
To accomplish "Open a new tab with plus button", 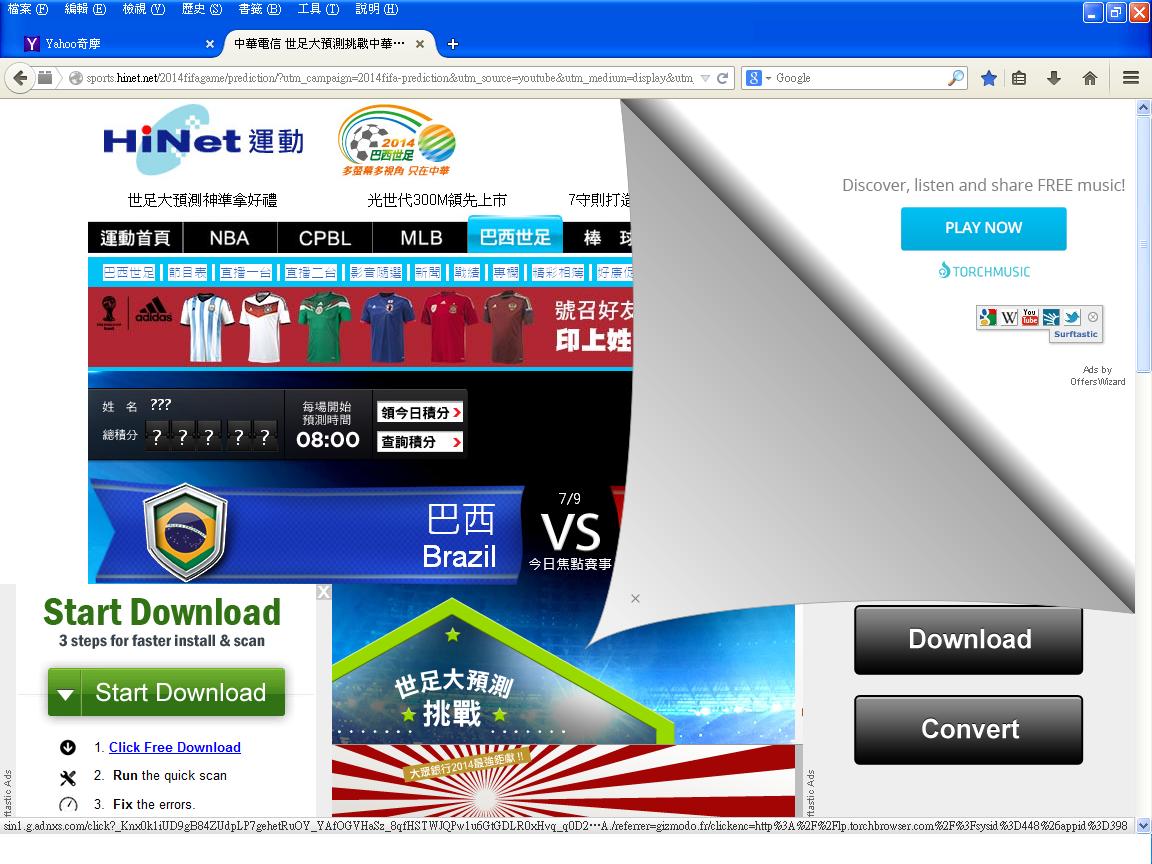I will [453, 44].
